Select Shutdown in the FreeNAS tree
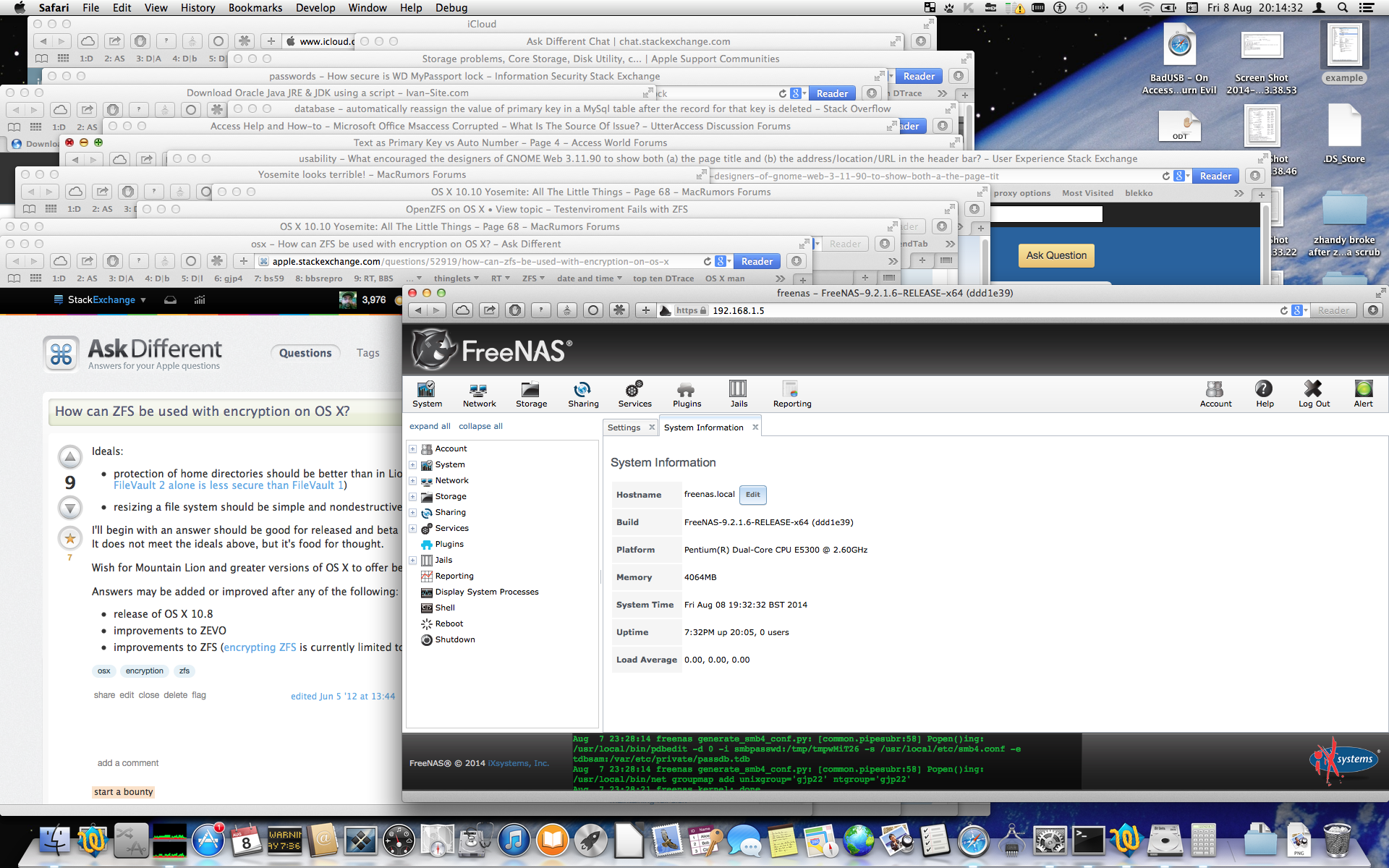 (454, 639)
